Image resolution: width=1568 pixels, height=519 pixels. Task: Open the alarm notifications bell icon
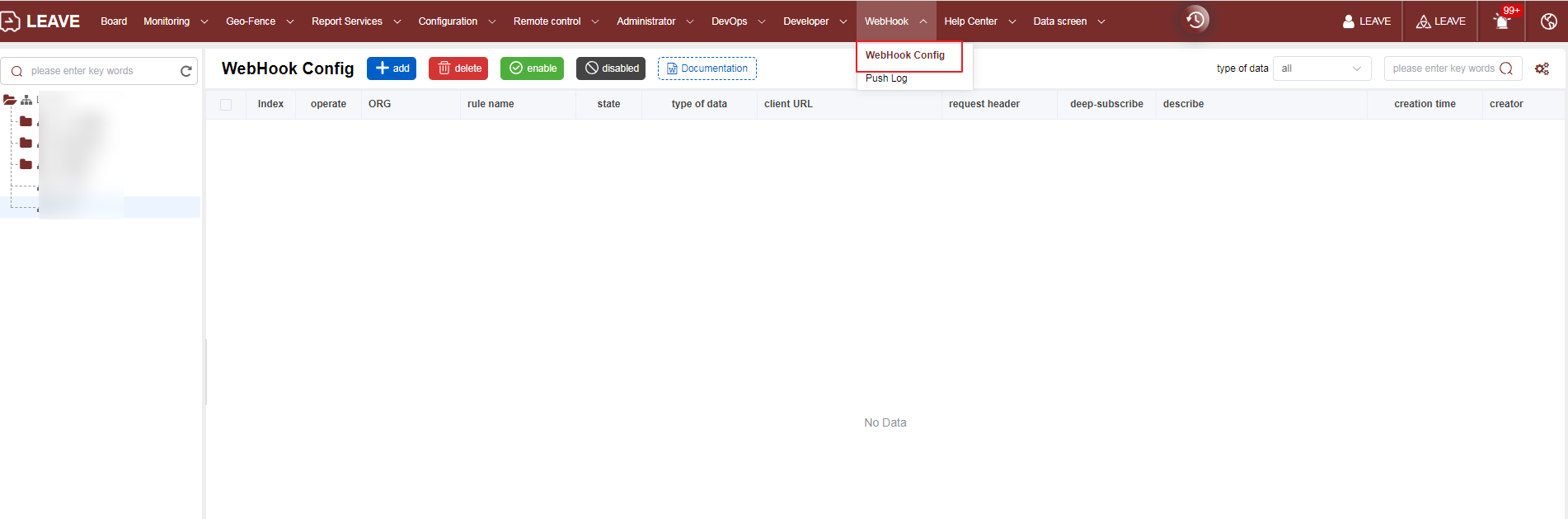1502,21
